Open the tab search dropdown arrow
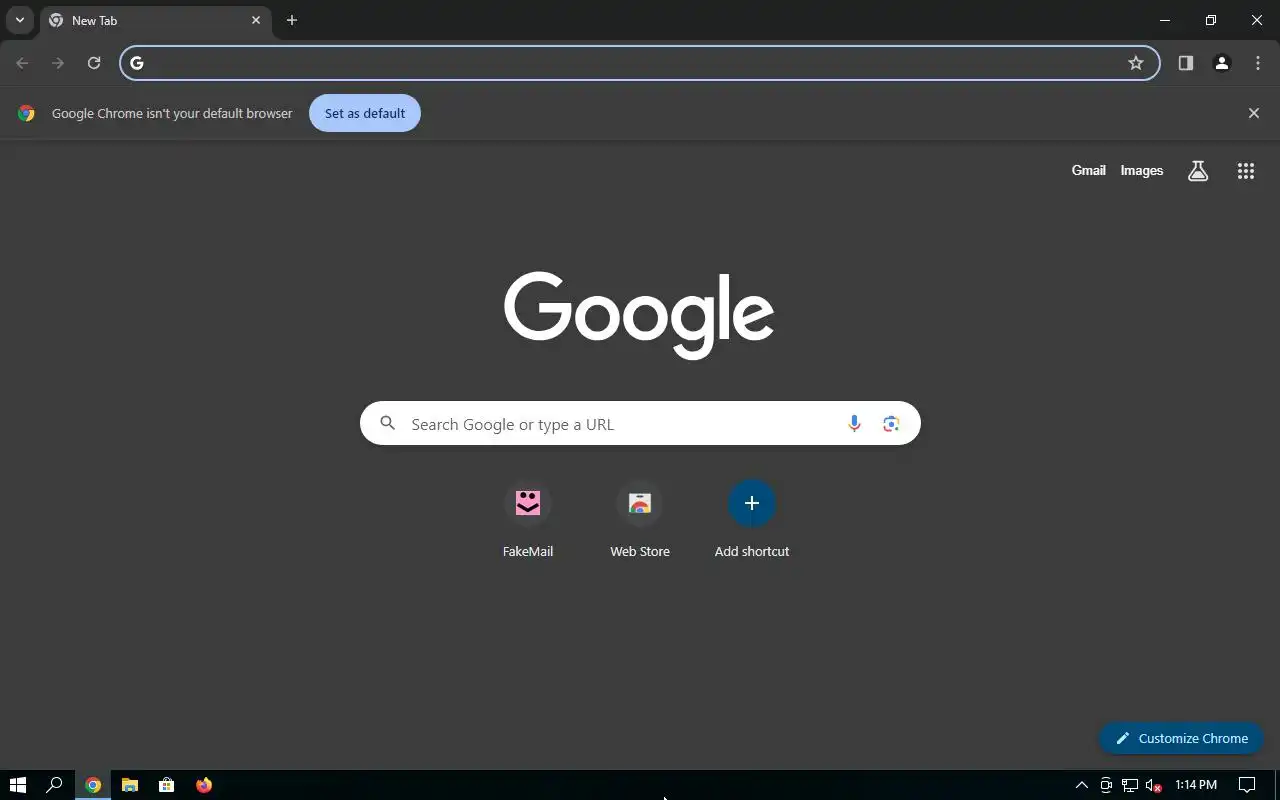1280x800 pixels. click(x=19, y=20)
